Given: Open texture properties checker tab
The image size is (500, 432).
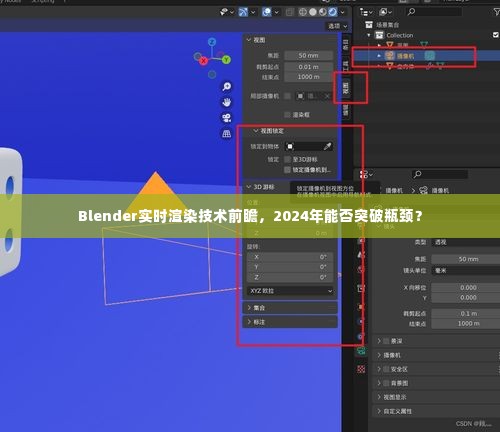Looking at the screenshot, I should tap(361, 369).
